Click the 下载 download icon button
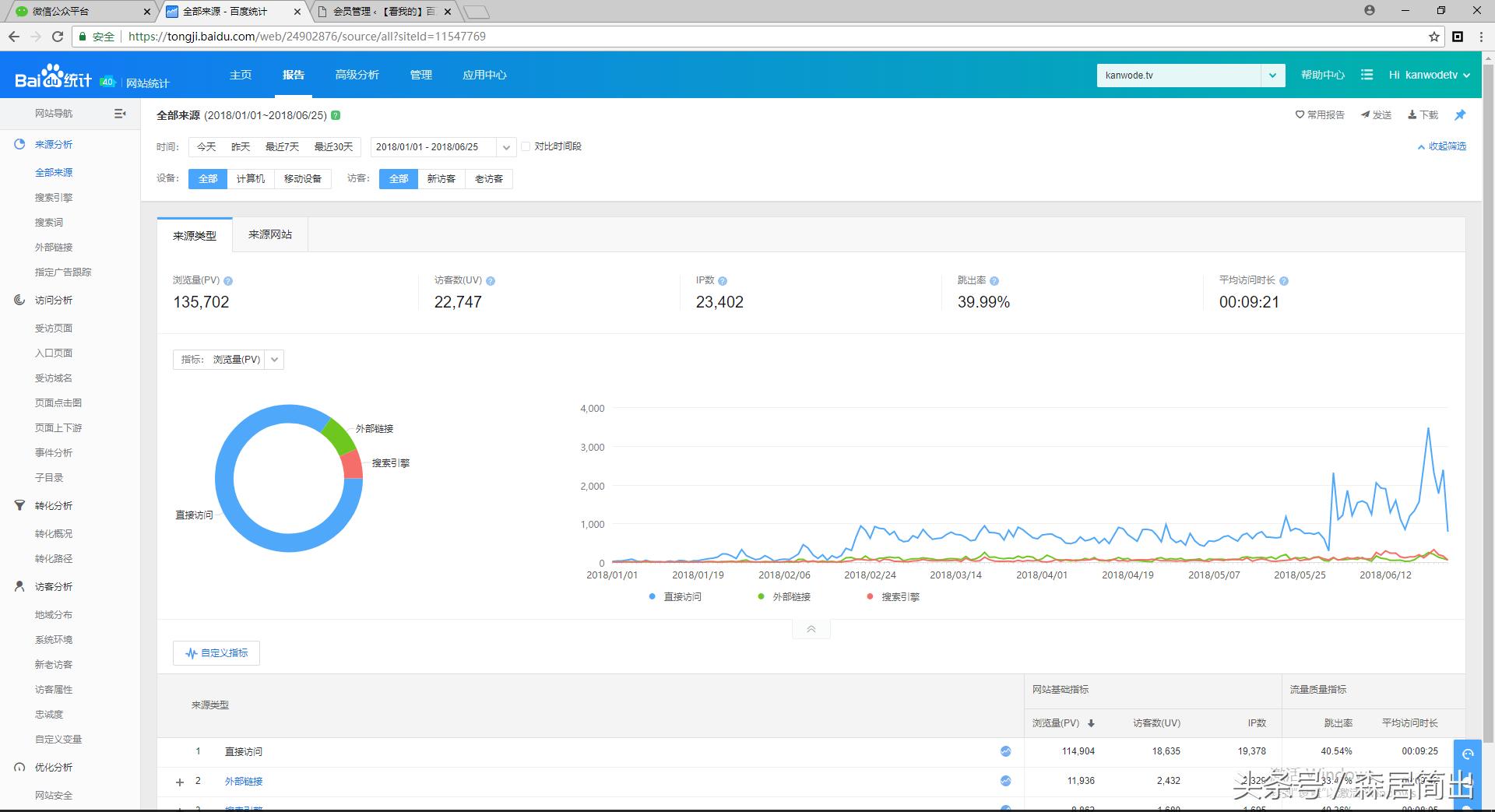Image resolution: width=1495 pixels, height=812 pixels. (1423, 115)
